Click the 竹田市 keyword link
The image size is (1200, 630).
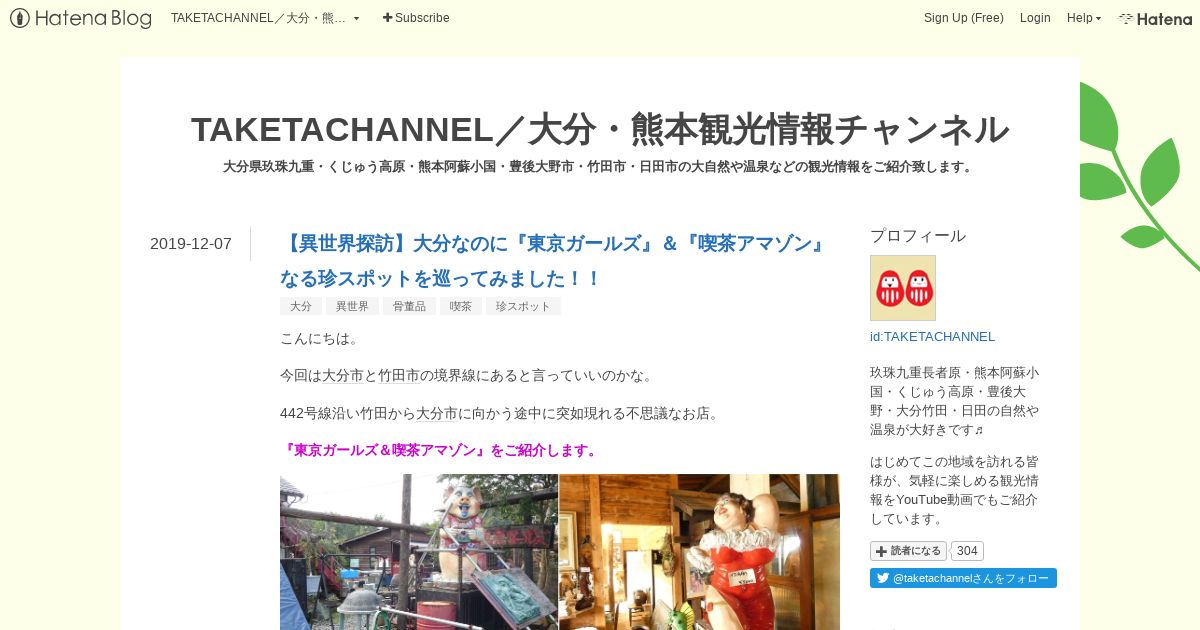(x=399, y=376)
